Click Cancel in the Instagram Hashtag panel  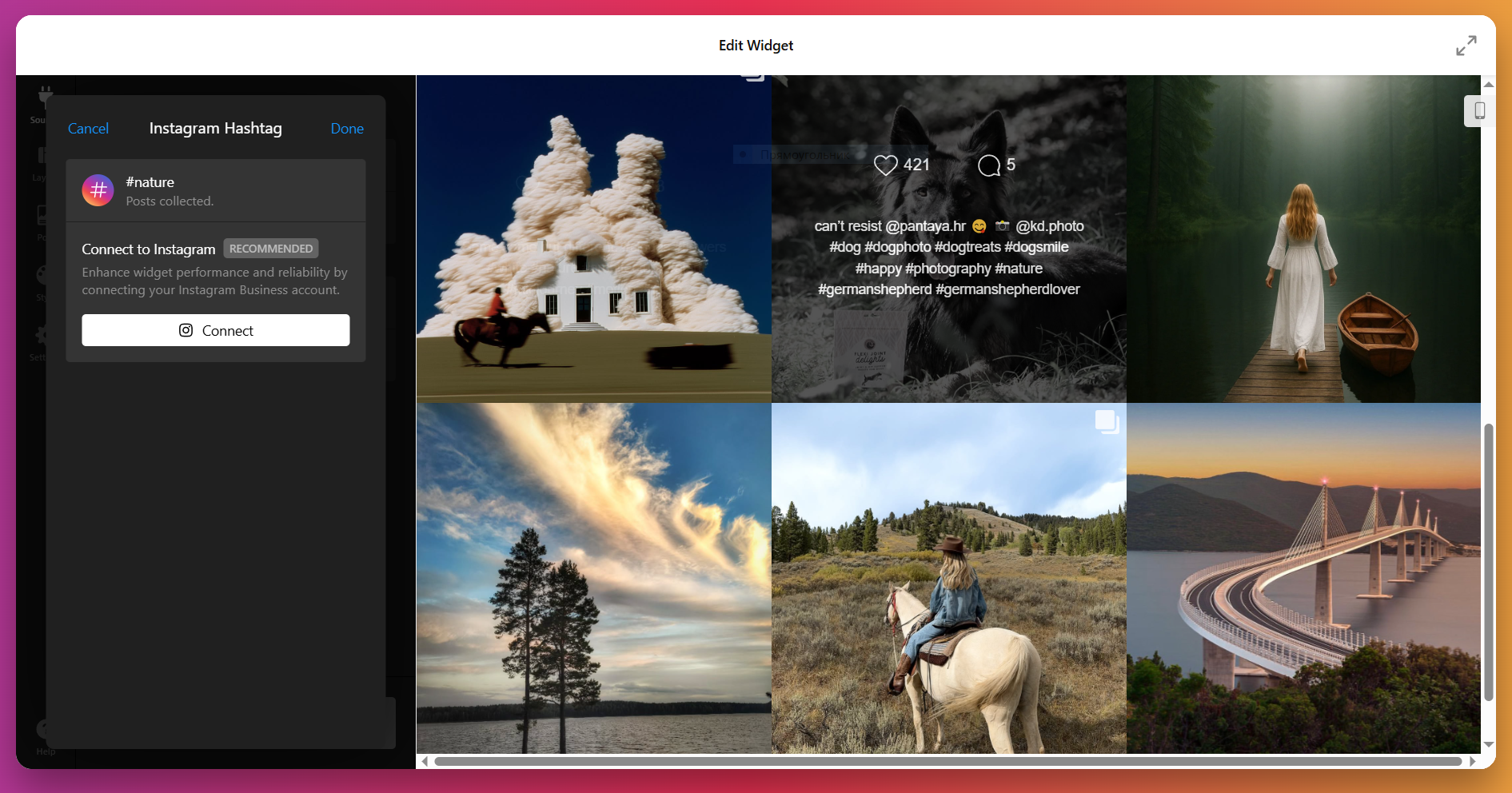pos(88,129)
